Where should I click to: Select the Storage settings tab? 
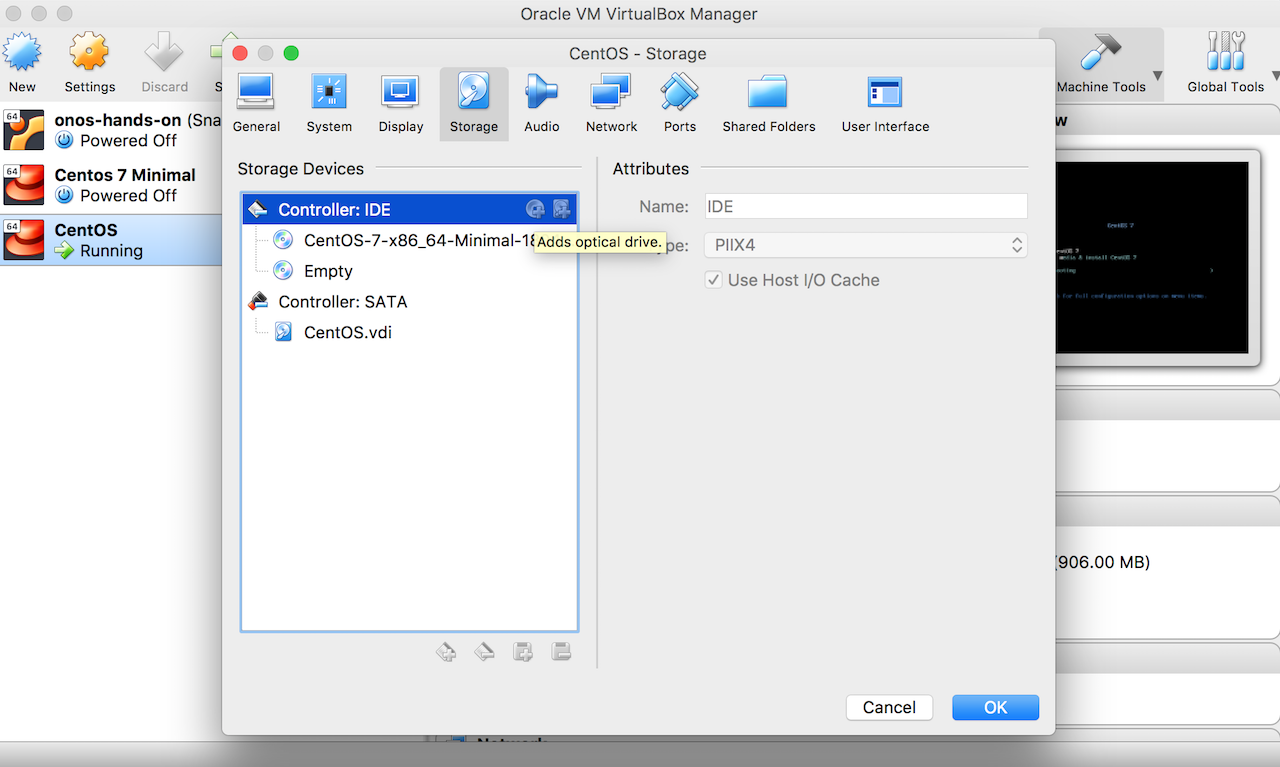coord(473,103)
